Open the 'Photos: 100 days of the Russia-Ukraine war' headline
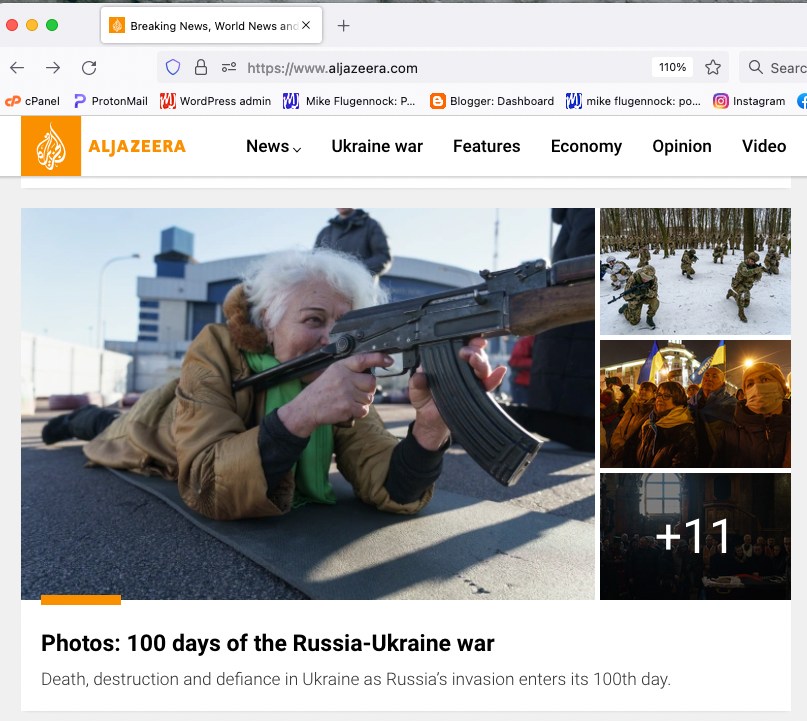Image resolution: width=807 pixels, height=721 pixels. tap(268, 643)
